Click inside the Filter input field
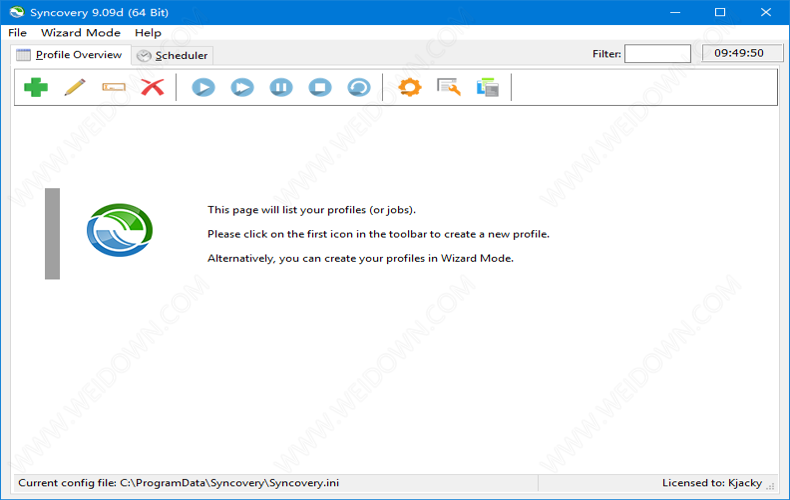Image resolution: width=790 pixels, height=500 pixels. pos(657,53)
